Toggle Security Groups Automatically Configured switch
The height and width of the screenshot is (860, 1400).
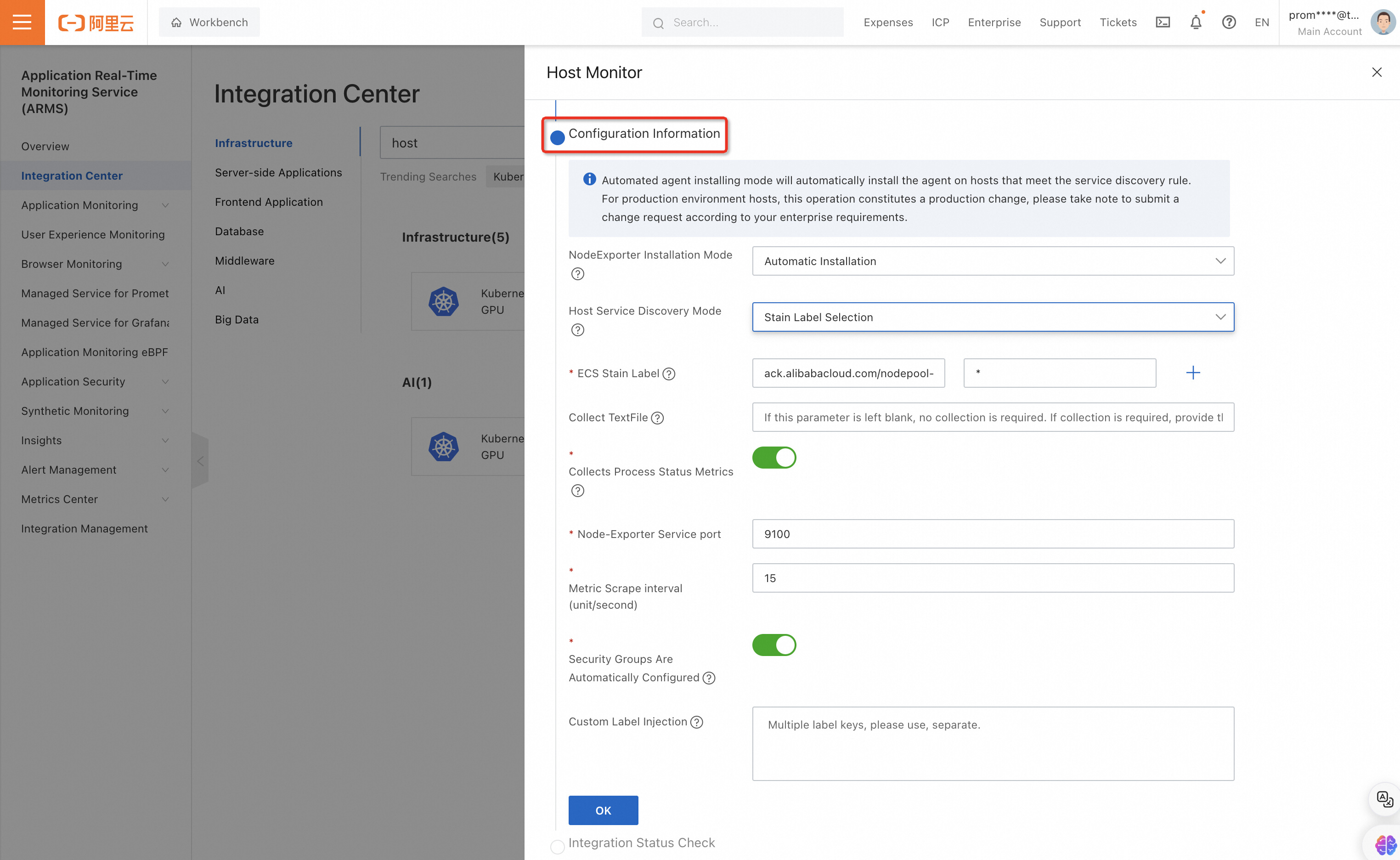coord(774,645)
